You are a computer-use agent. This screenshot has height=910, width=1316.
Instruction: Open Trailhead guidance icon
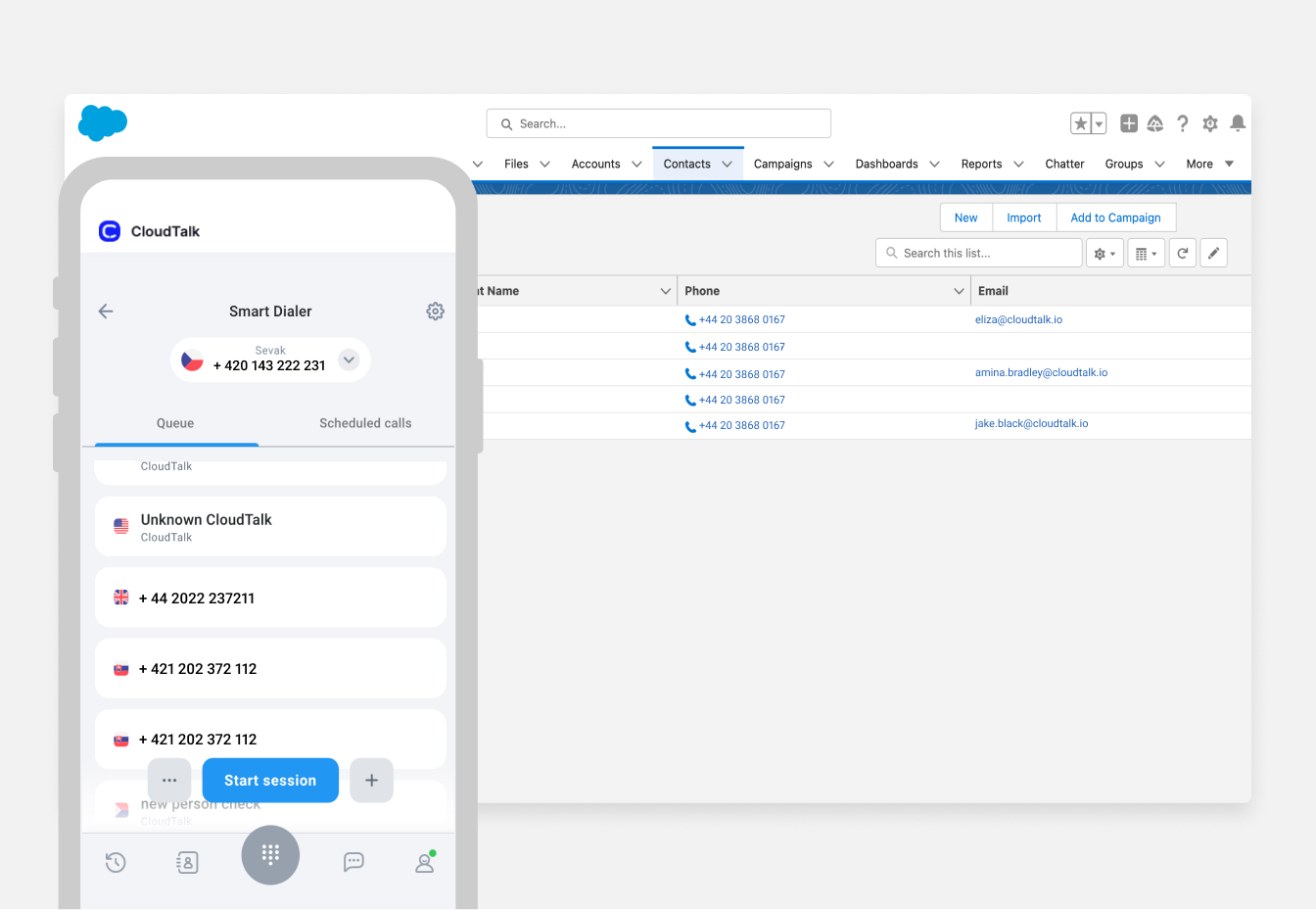pos(1155,123)
